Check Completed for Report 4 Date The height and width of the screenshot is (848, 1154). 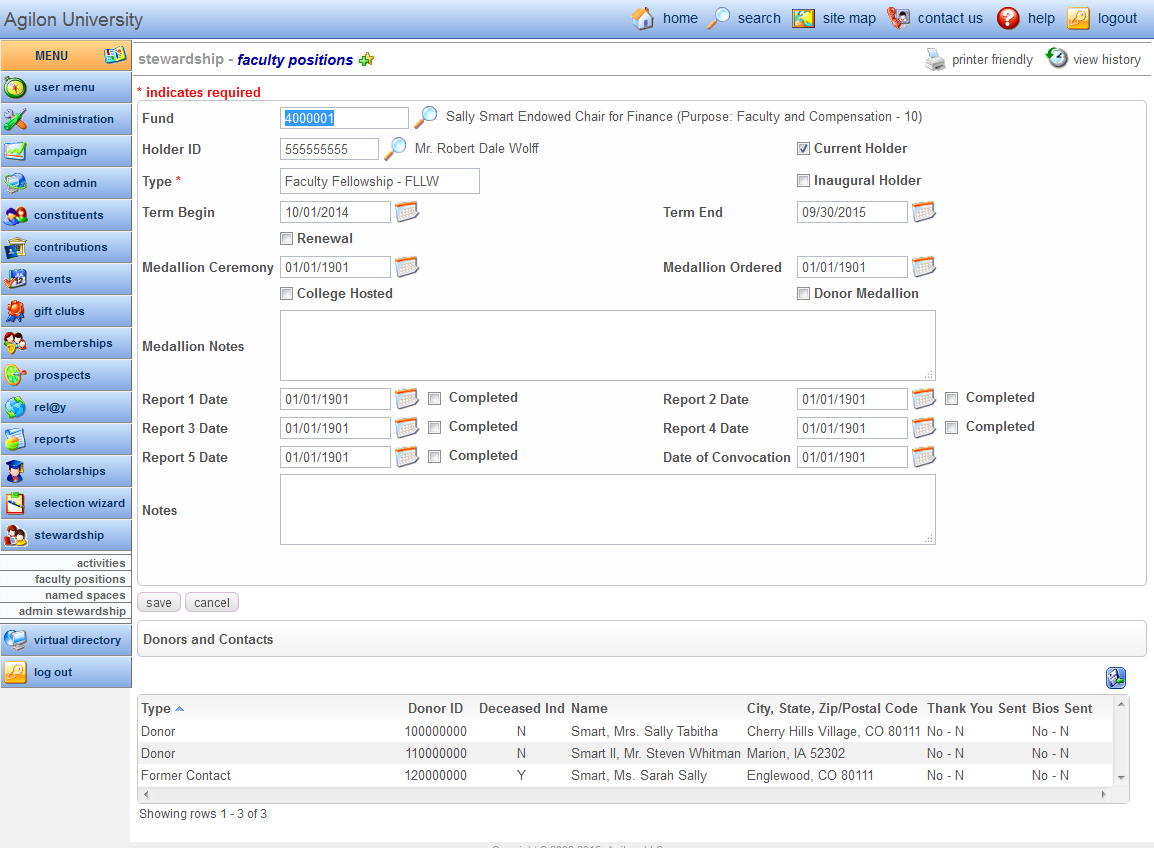click(952, 428)
